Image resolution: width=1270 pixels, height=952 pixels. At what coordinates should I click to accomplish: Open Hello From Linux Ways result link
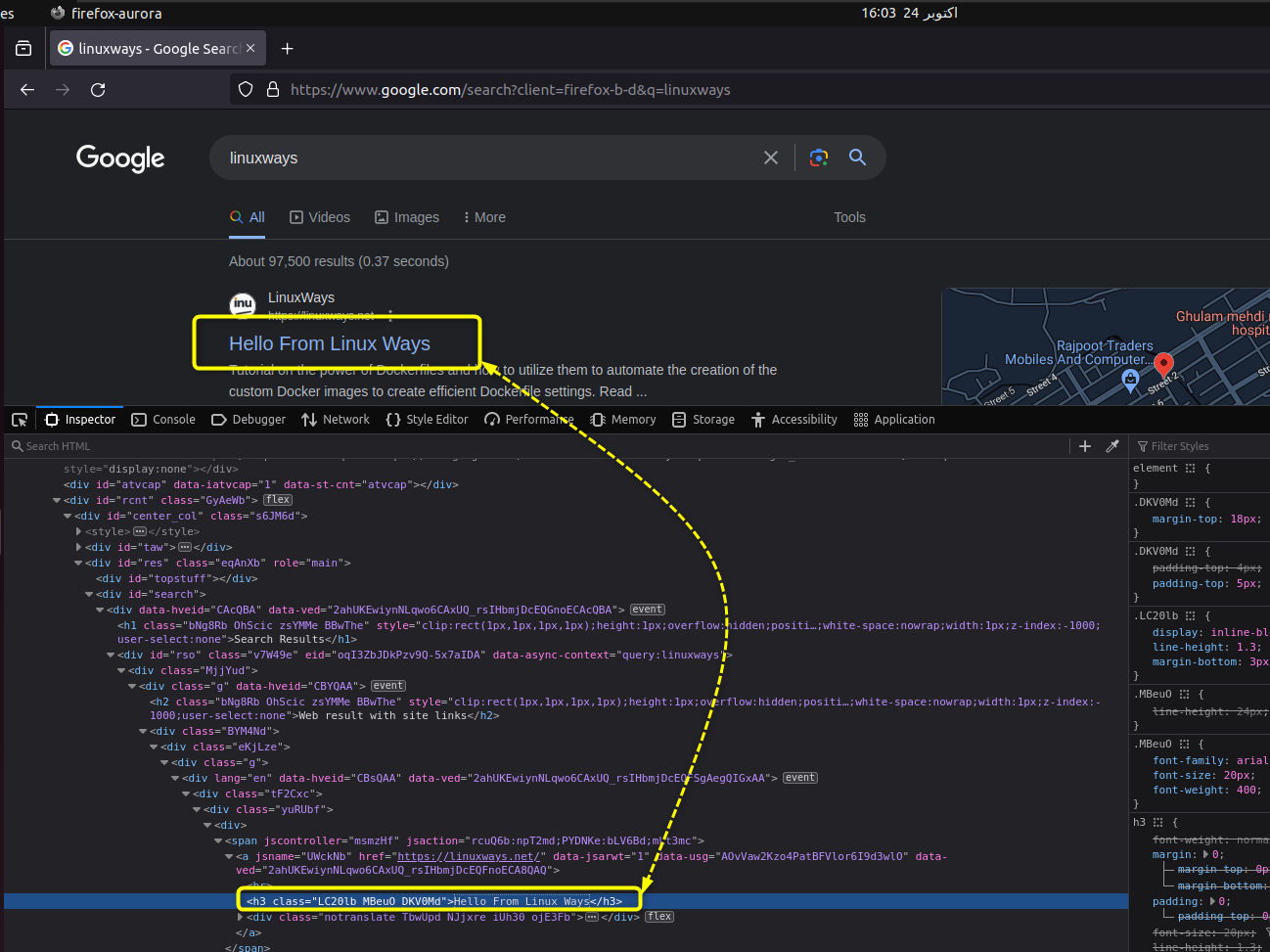pyautogui.click(x=330, y=343)
